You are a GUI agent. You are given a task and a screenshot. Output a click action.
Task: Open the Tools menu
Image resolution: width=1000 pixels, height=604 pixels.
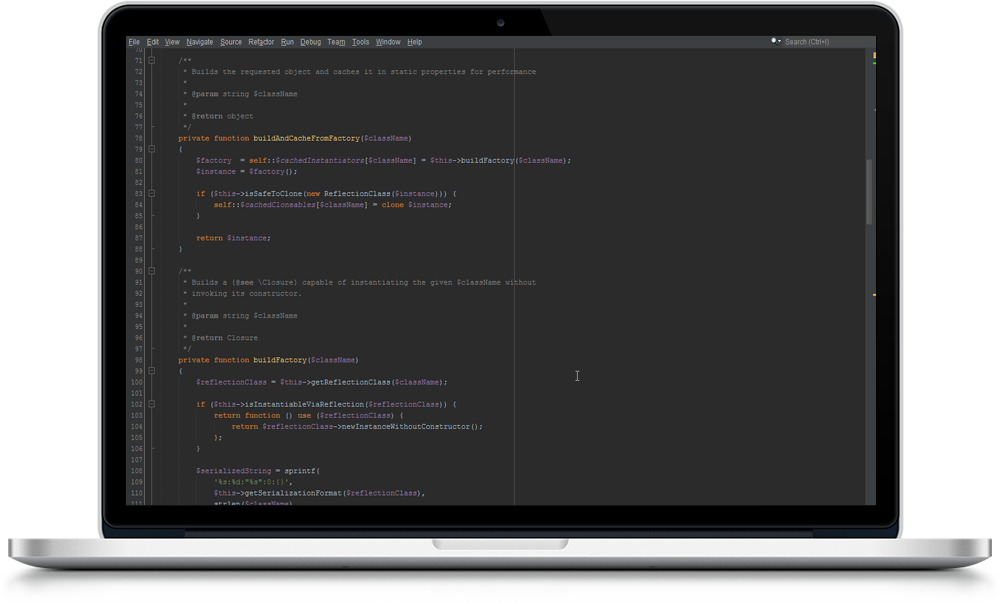[x=361, y=42]
